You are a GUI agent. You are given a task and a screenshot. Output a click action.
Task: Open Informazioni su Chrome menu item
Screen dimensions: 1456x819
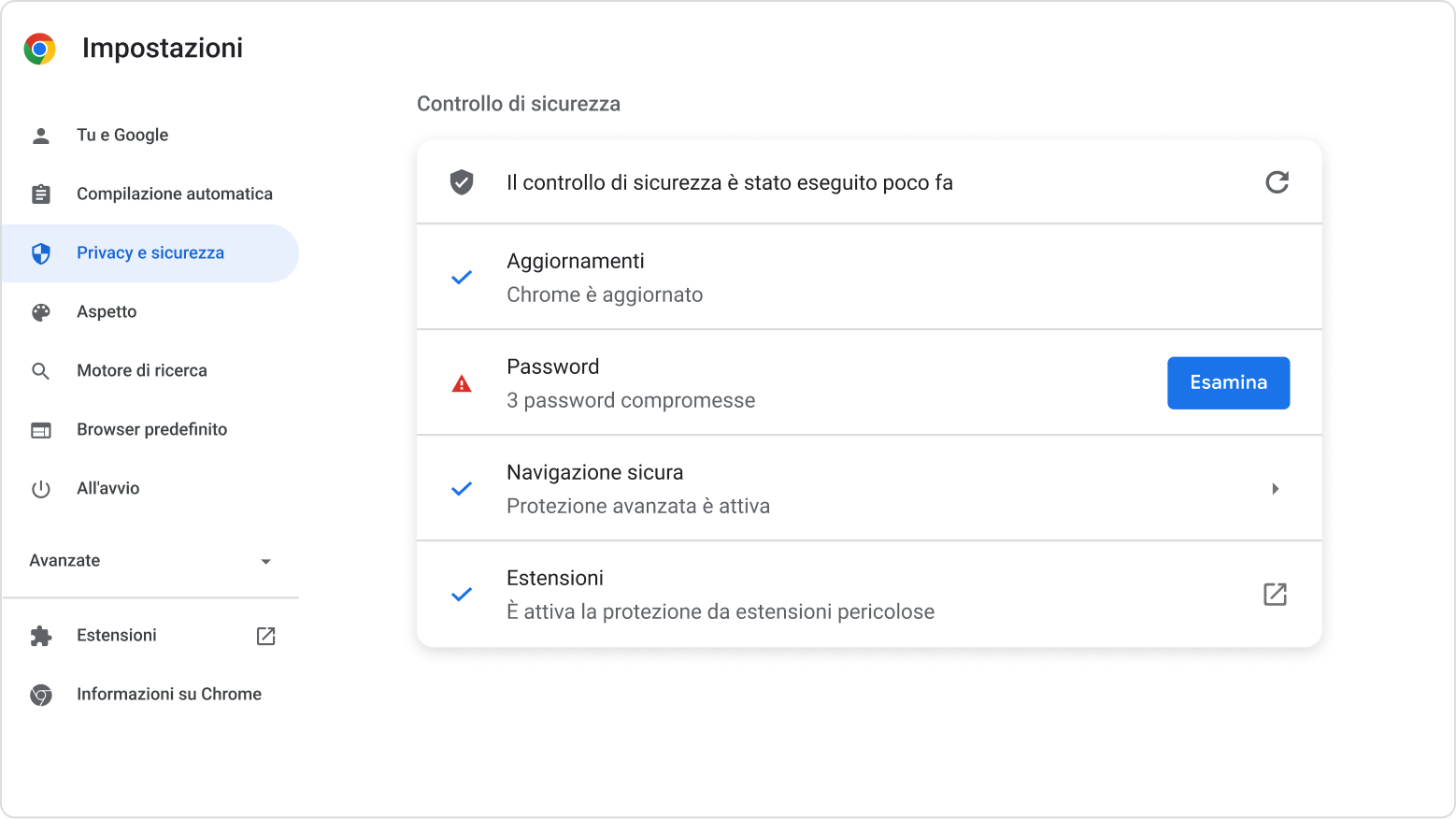pyautogui.click(x=168, y=695)
